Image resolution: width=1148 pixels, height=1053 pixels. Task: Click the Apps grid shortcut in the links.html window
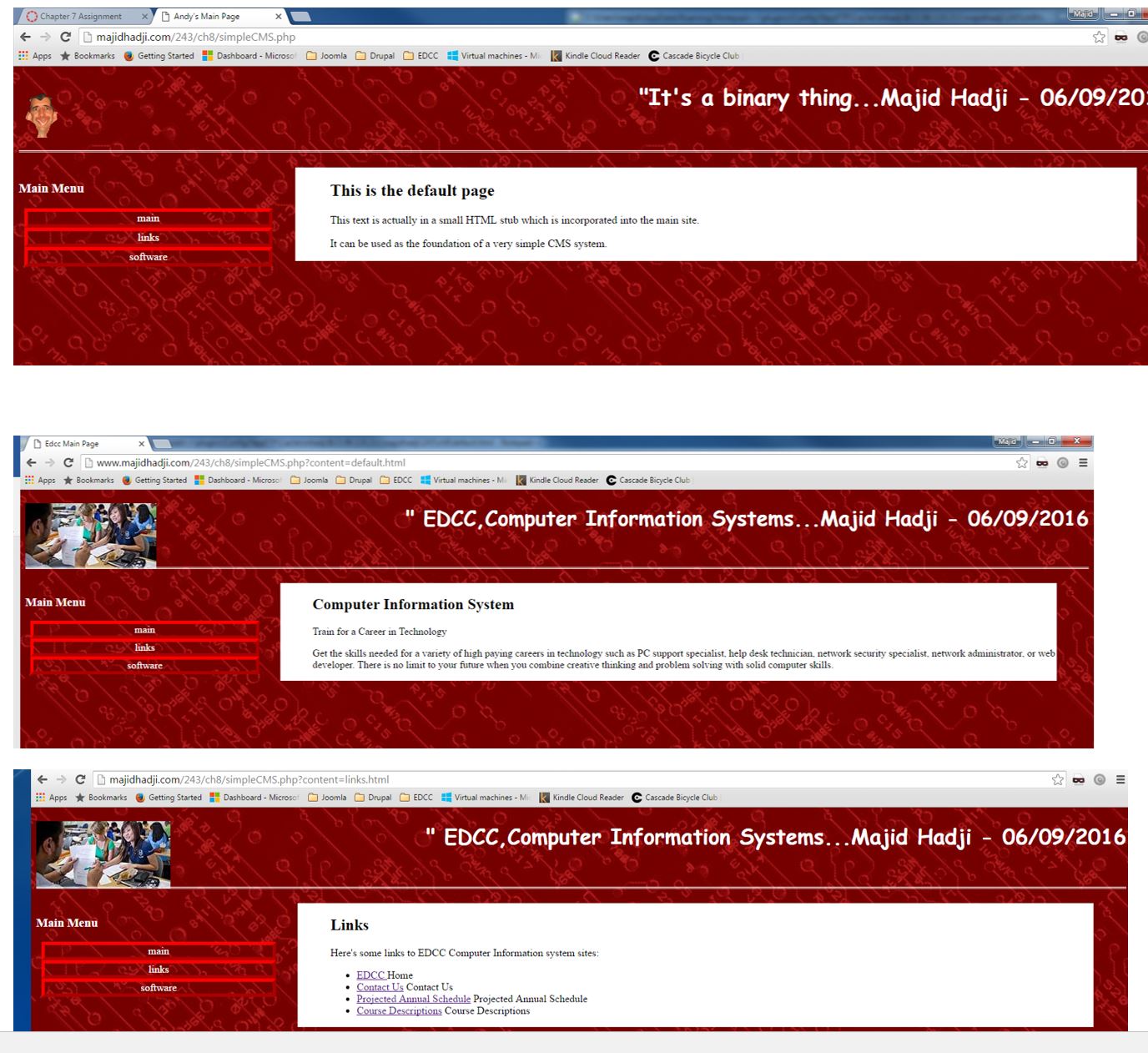[x=51, y=798]
